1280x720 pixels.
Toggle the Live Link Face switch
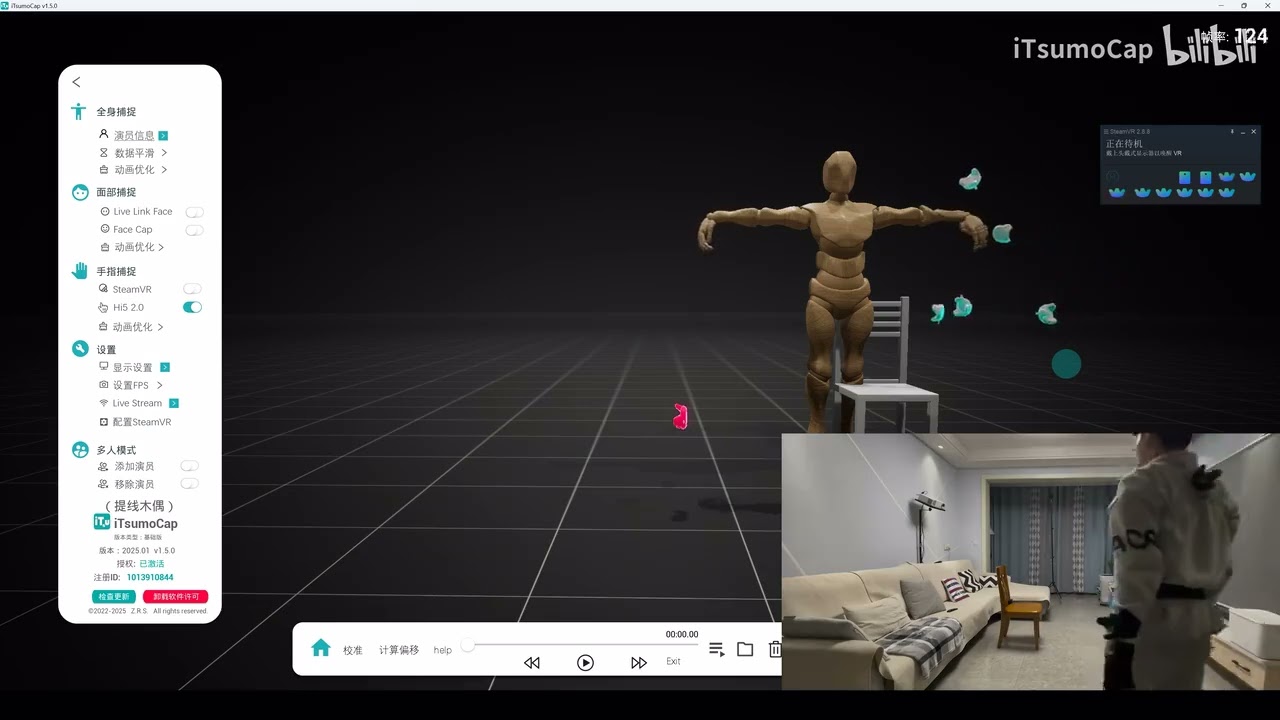point(194,212)
